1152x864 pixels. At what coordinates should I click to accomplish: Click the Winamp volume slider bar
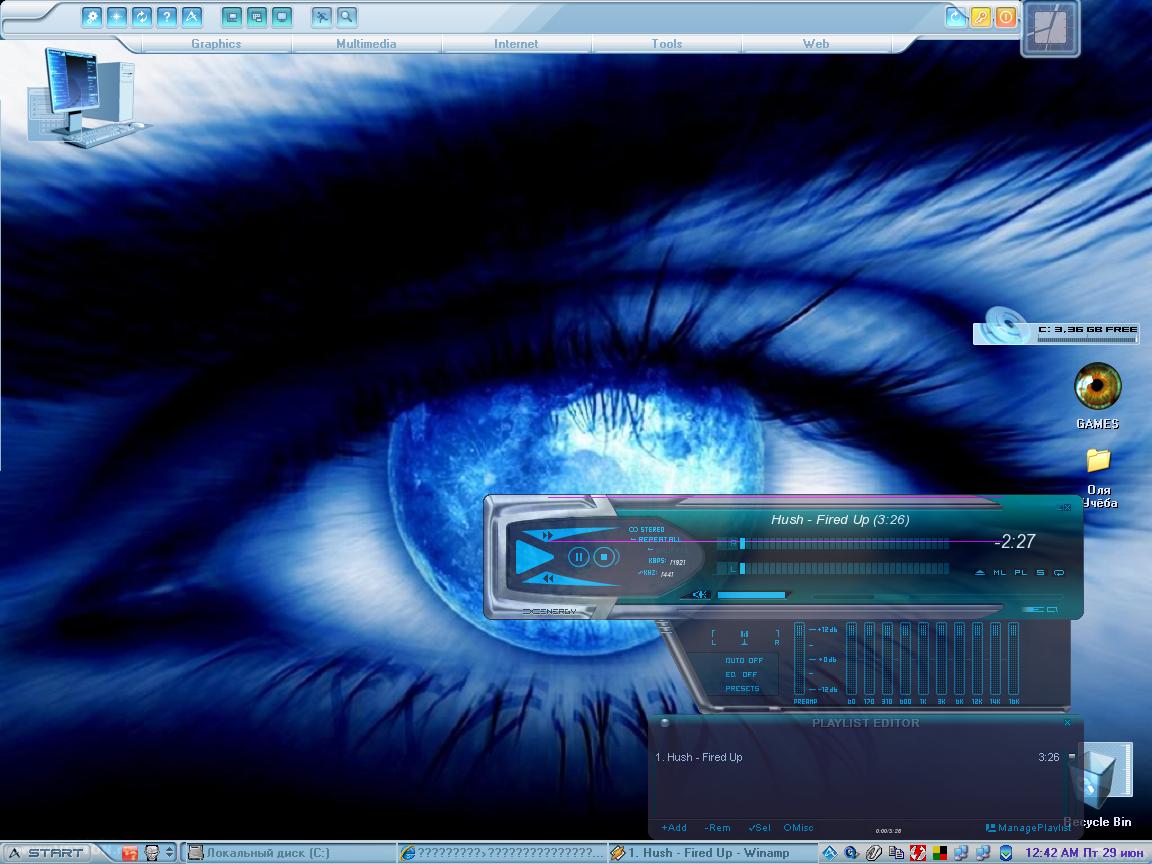751,595
